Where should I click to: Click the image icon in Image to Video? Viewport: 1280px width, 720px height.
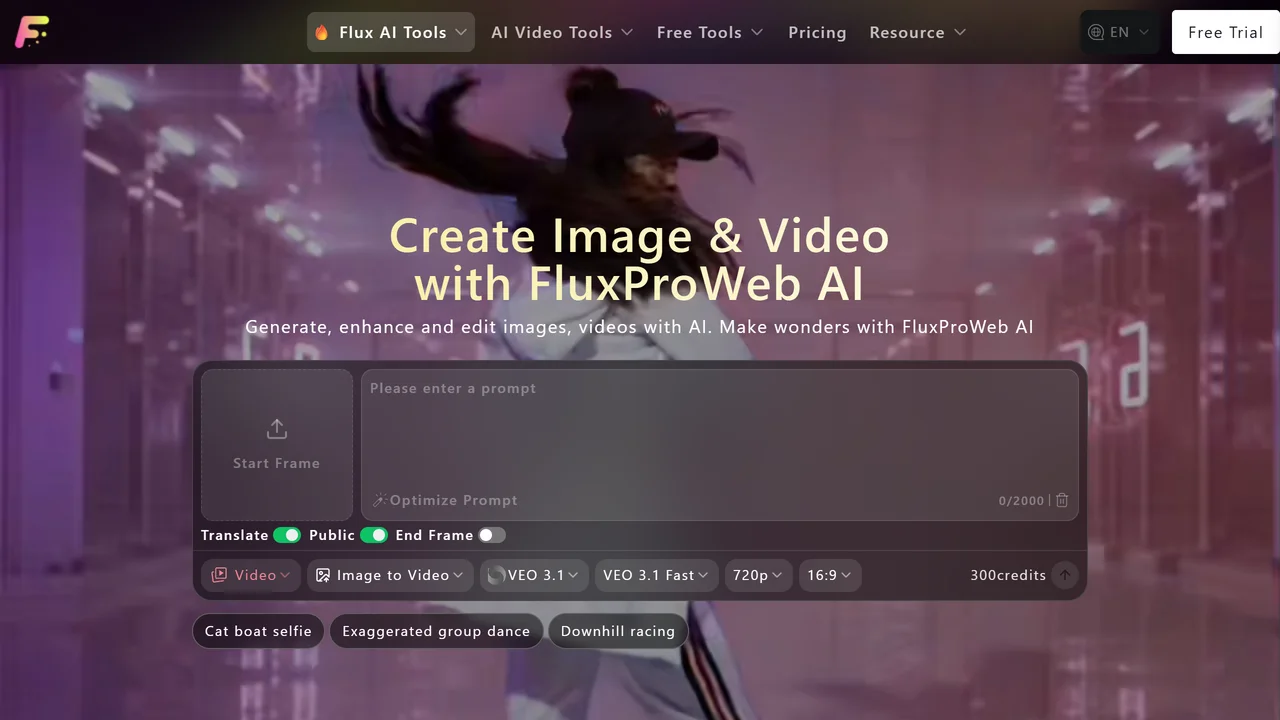tap(323, 575)
